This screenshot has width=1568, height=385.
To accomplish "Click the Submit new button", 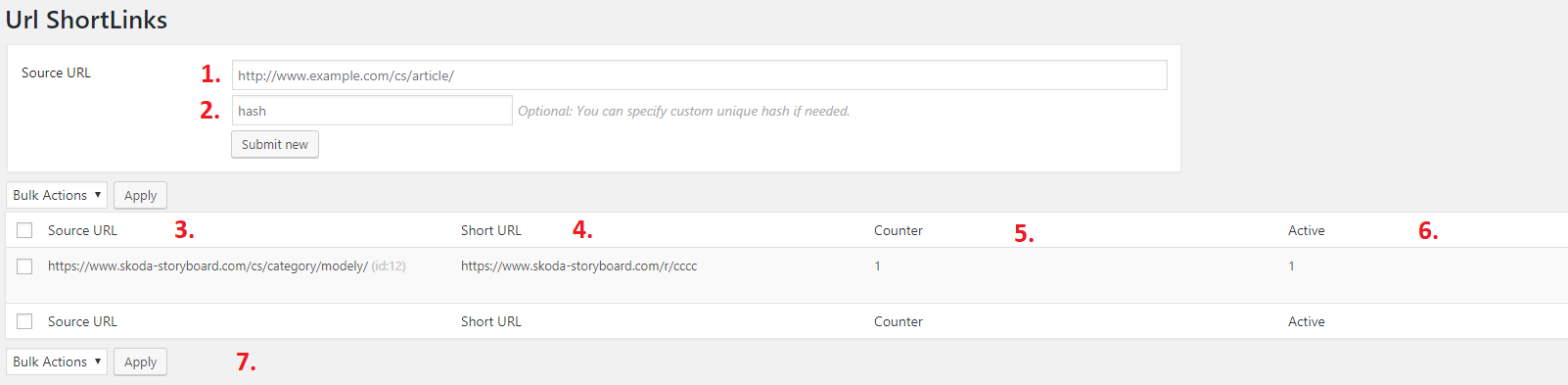I will click(275, 145).
